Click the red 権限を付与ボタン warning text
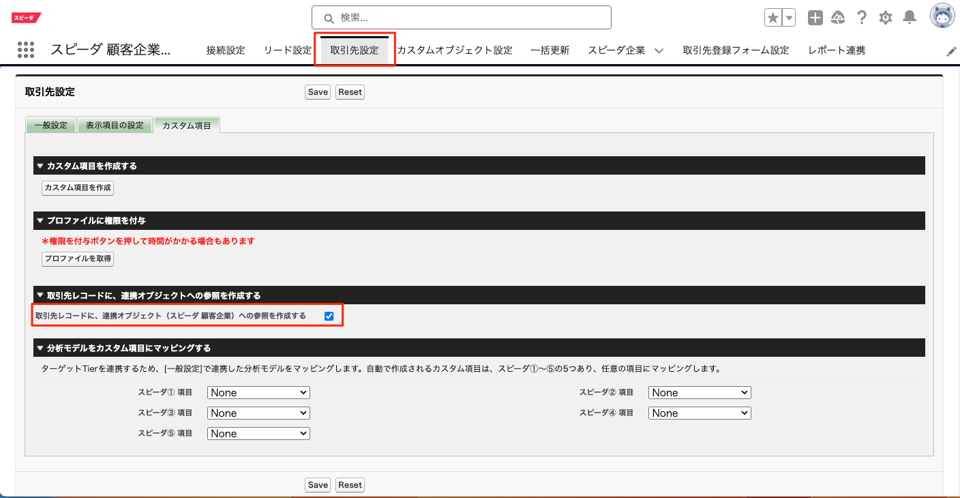 click(x=148, y=241)
